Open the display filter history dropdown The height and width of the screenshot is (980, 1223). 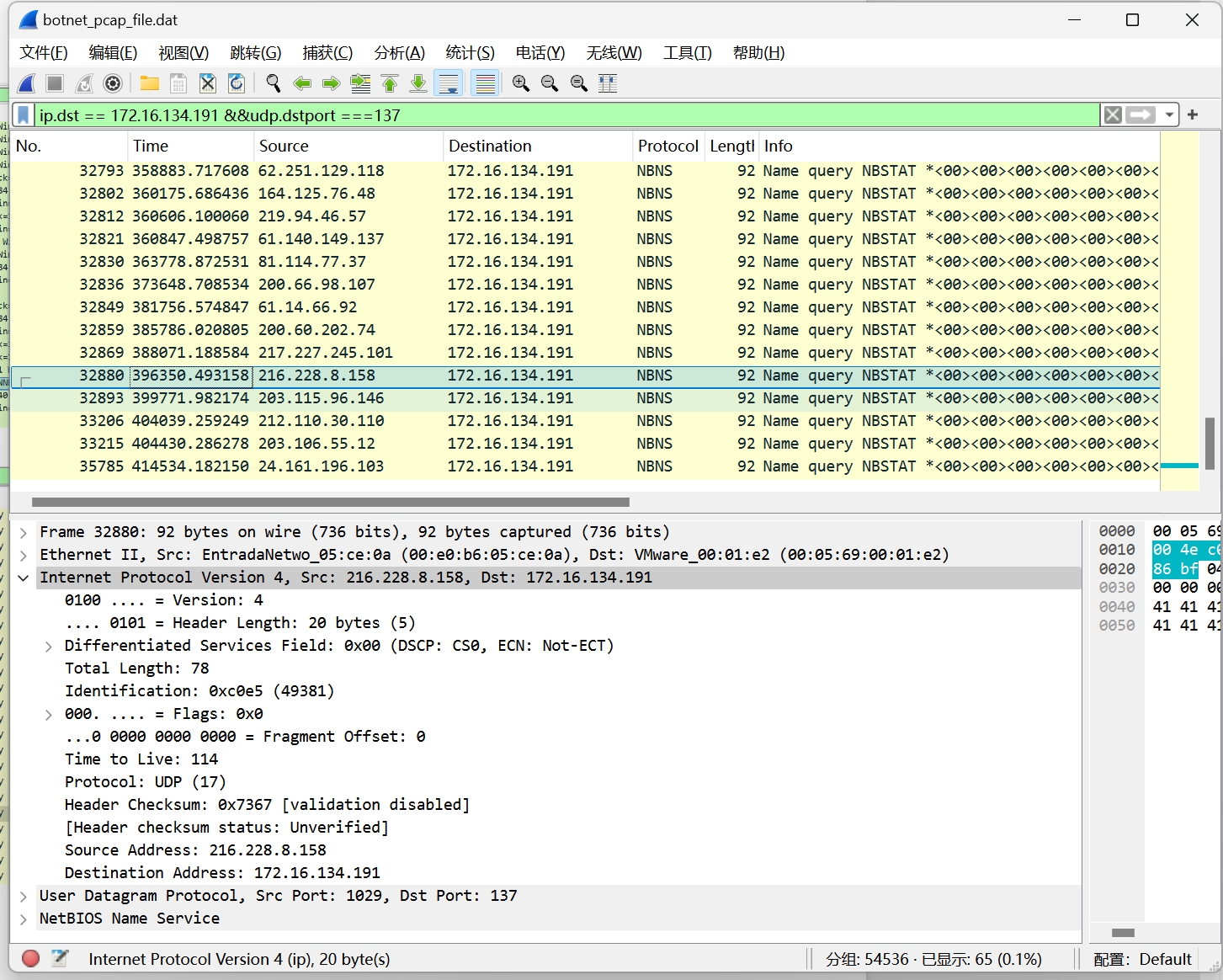(1169, 115)
